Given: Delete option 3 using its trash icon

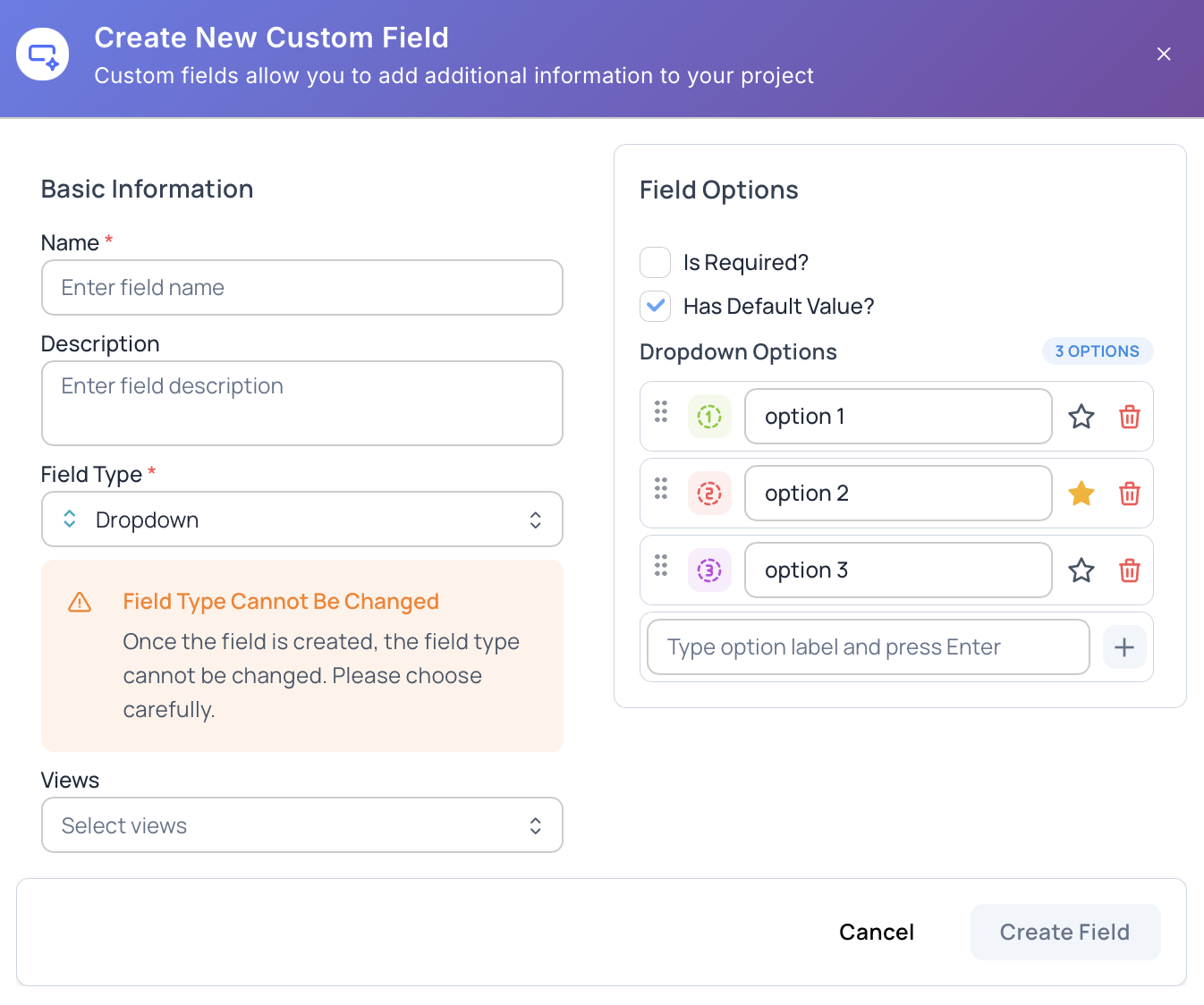Looking at the screenshot, I should pos(1129,570).
